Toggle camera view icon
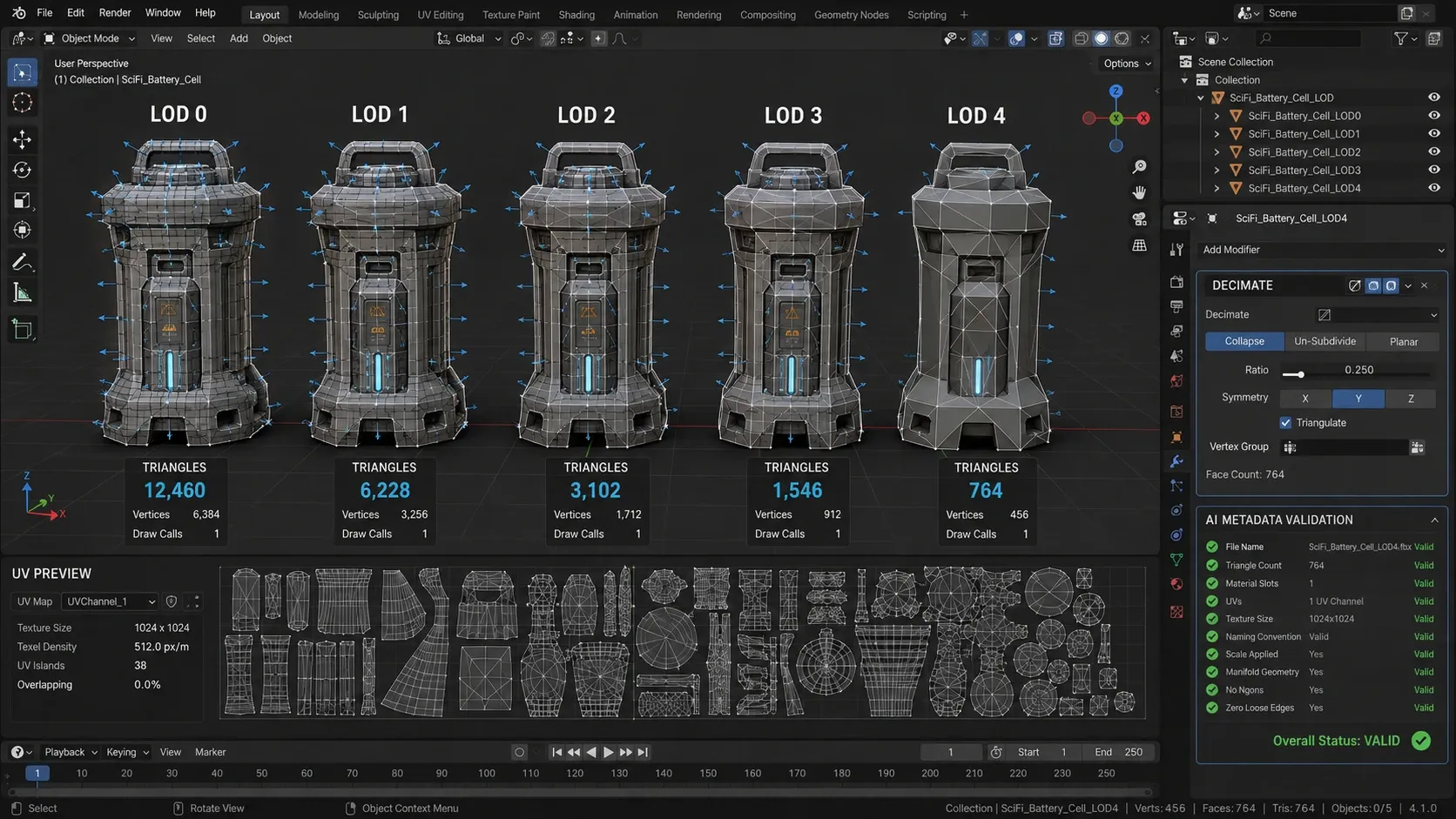The image size is (1456, 819). tap(1139, 219)
